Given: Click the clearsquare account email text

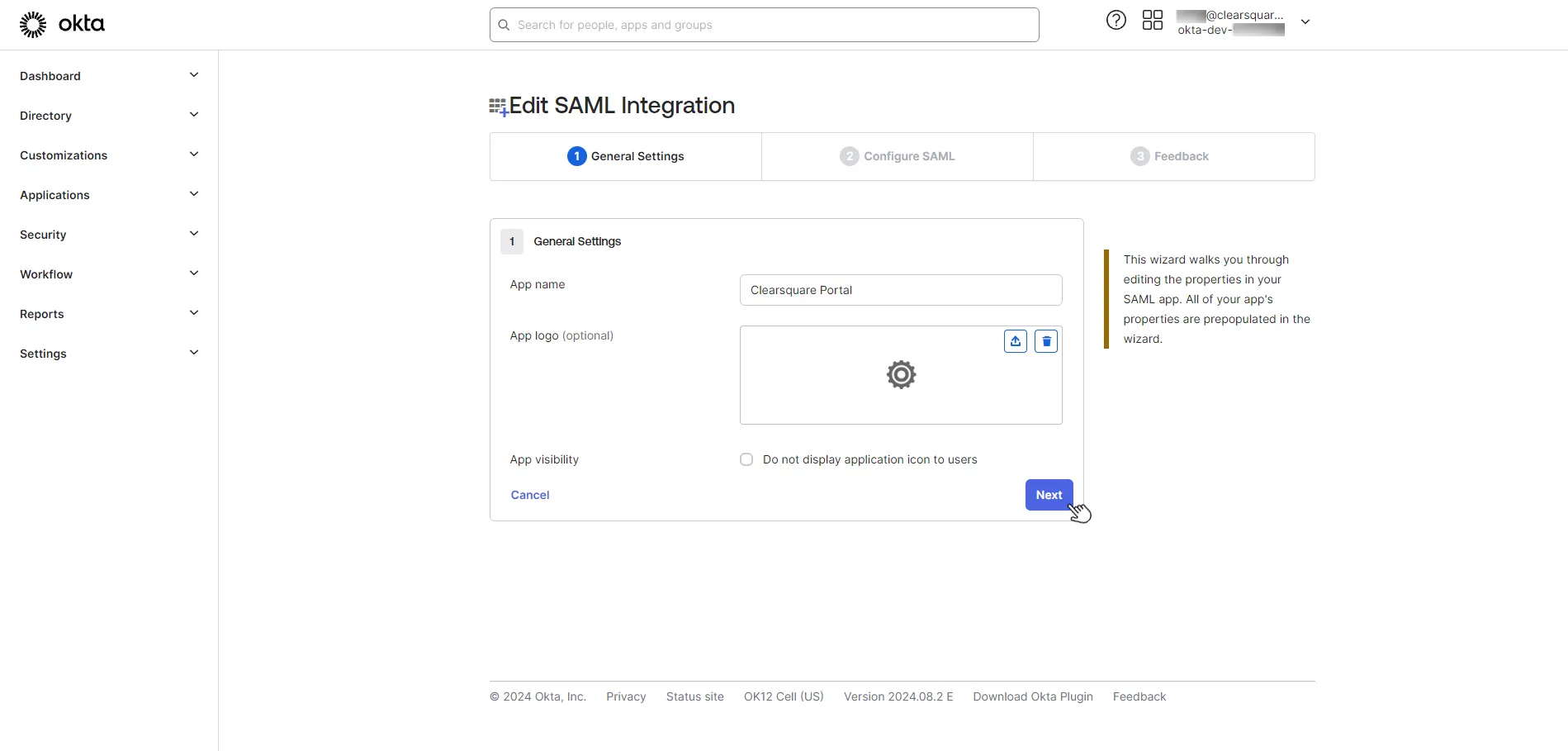Looking at the screenshot, I should 1229,15.
